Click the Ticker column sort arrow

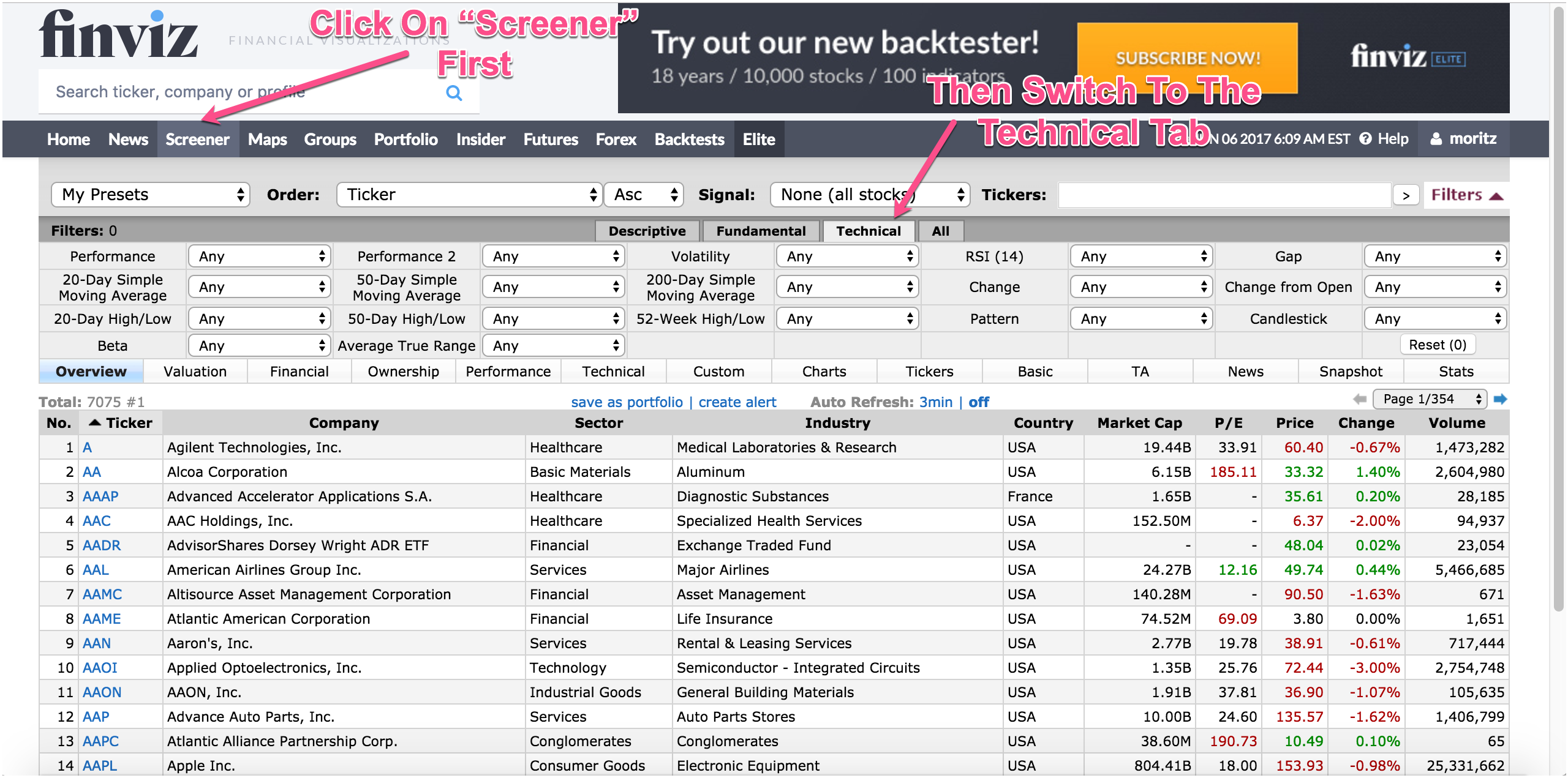tap(95, 422)
